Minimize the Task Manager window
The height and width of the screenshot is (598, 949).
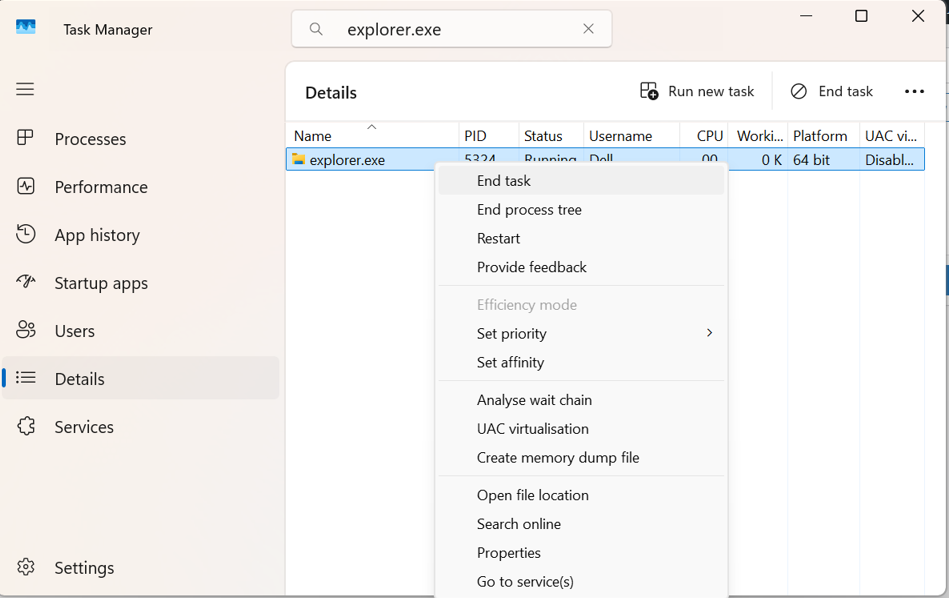pos(806,16)
